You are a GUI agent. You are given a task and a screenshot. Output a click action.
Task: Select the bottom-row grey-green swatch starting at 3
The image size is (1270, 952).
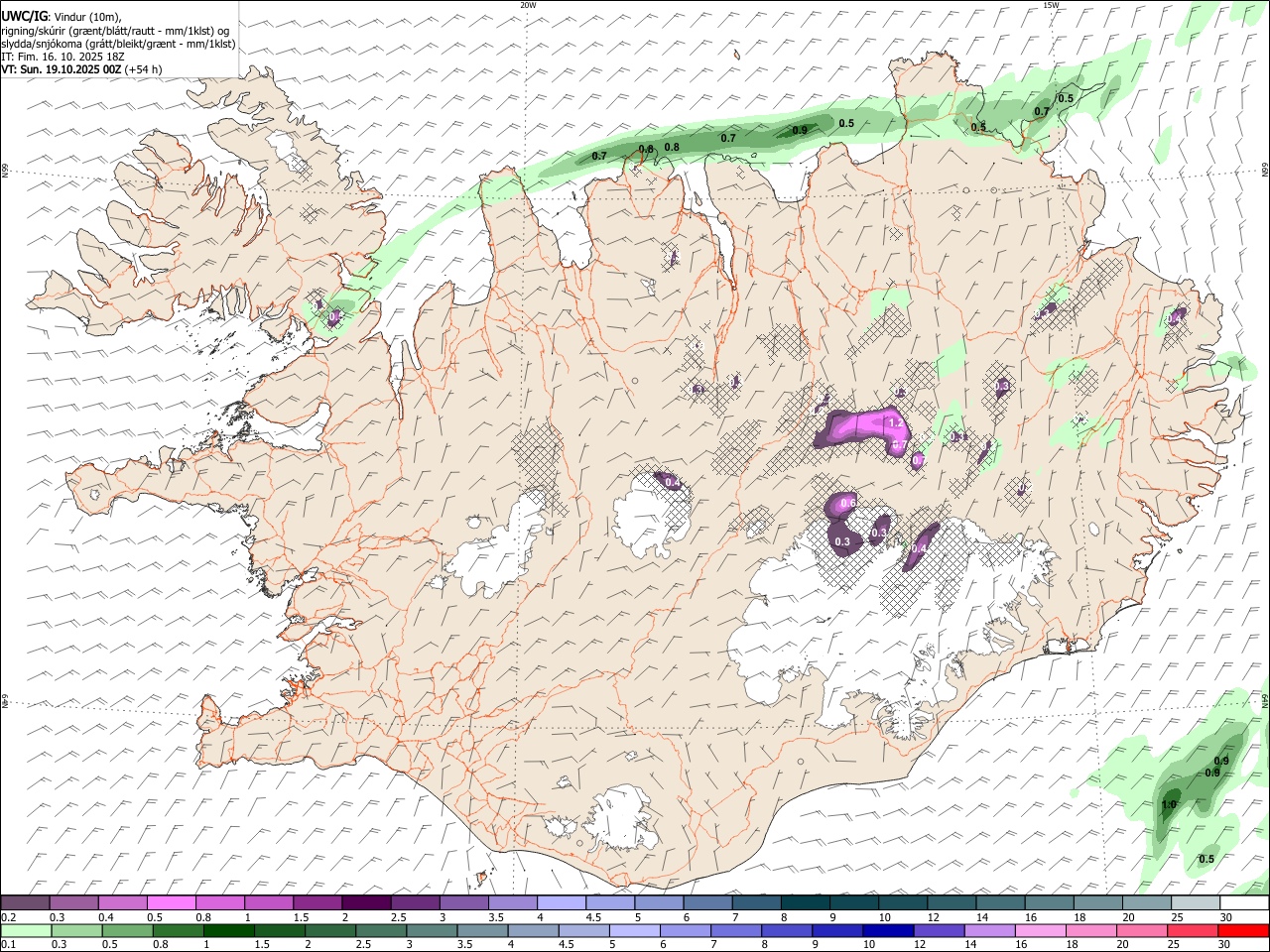432,930
